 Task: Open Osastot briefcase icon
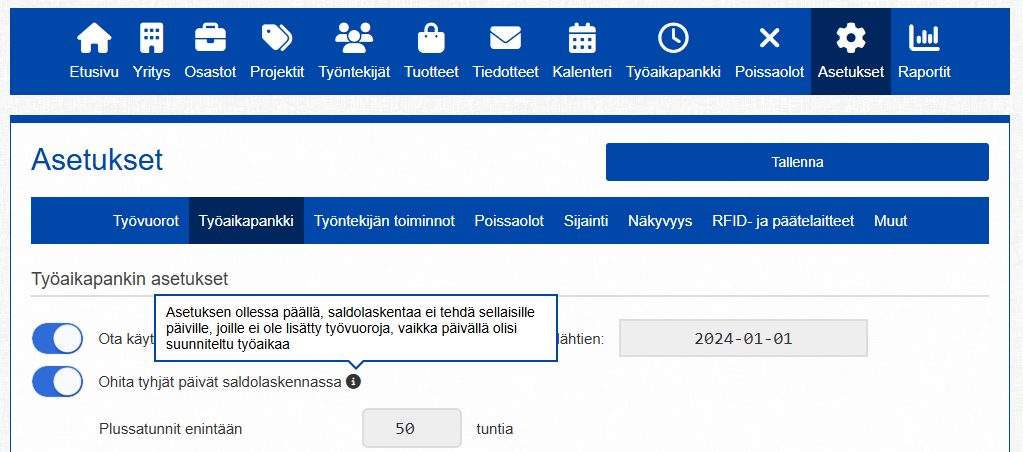point(210,38)
